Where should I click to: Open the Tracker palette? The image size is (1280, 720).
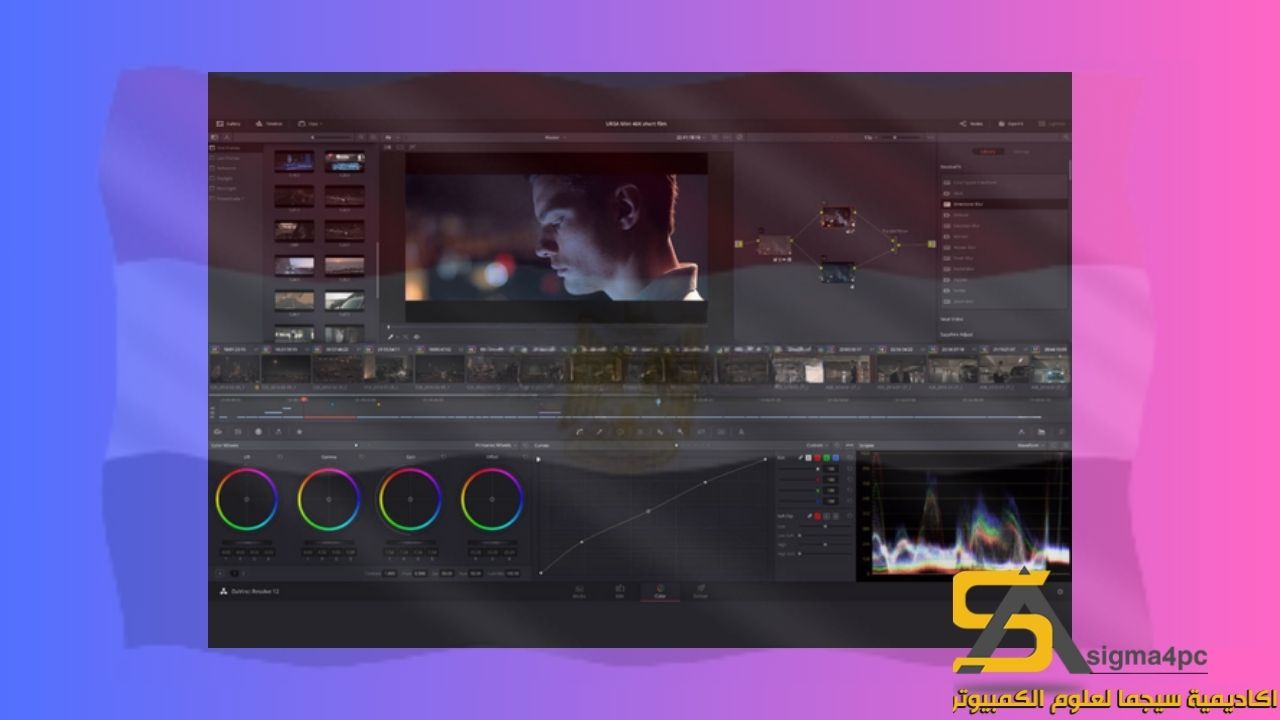coord(640,431)
